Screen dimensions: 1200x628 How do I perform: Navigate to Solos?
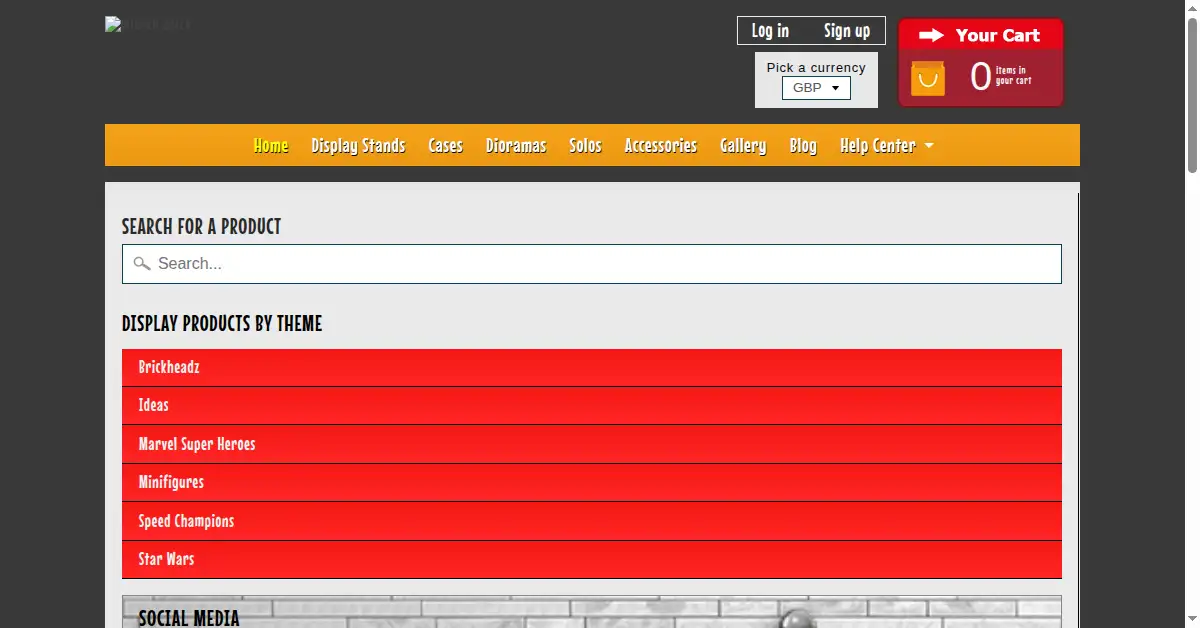[586, 146]
